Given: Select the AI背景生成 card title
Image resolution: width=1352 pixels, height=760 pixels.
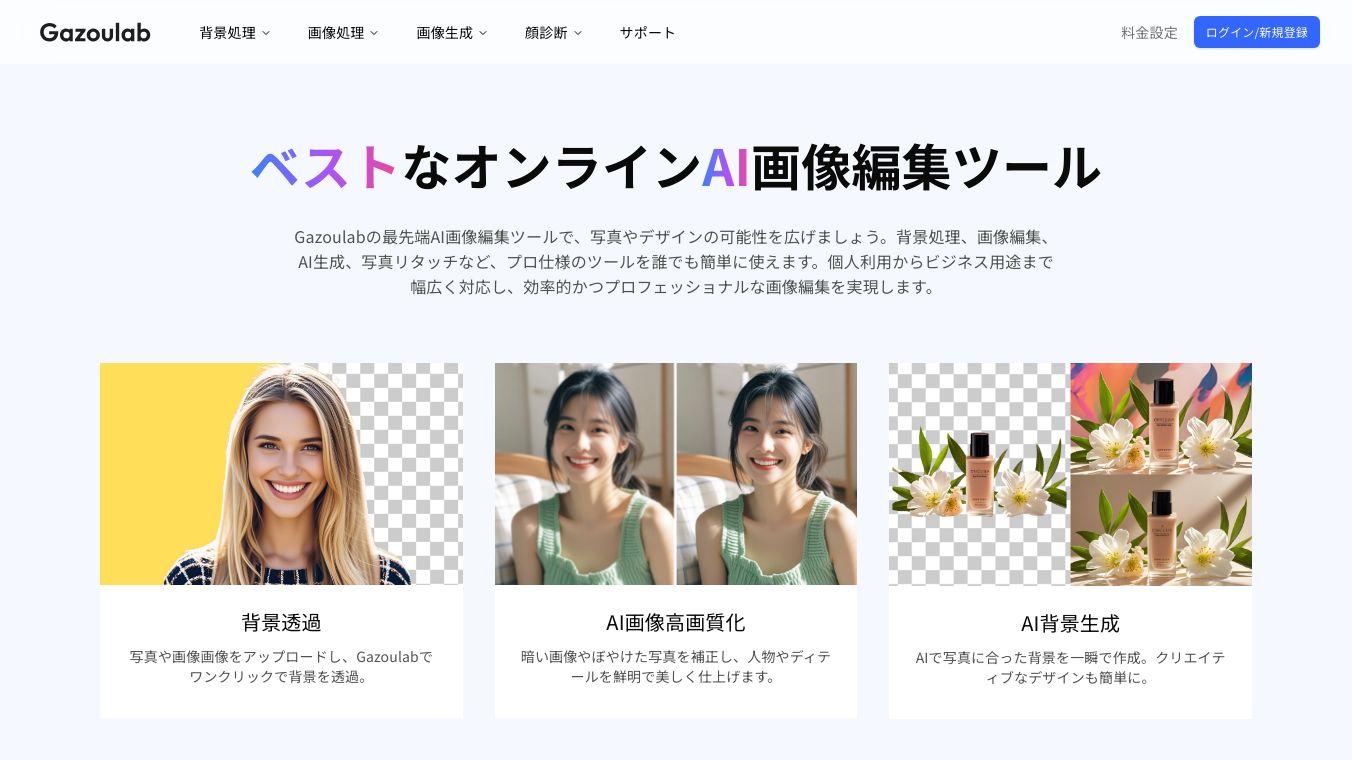Looking at the screenshot, I should (x=1070, y=623).
